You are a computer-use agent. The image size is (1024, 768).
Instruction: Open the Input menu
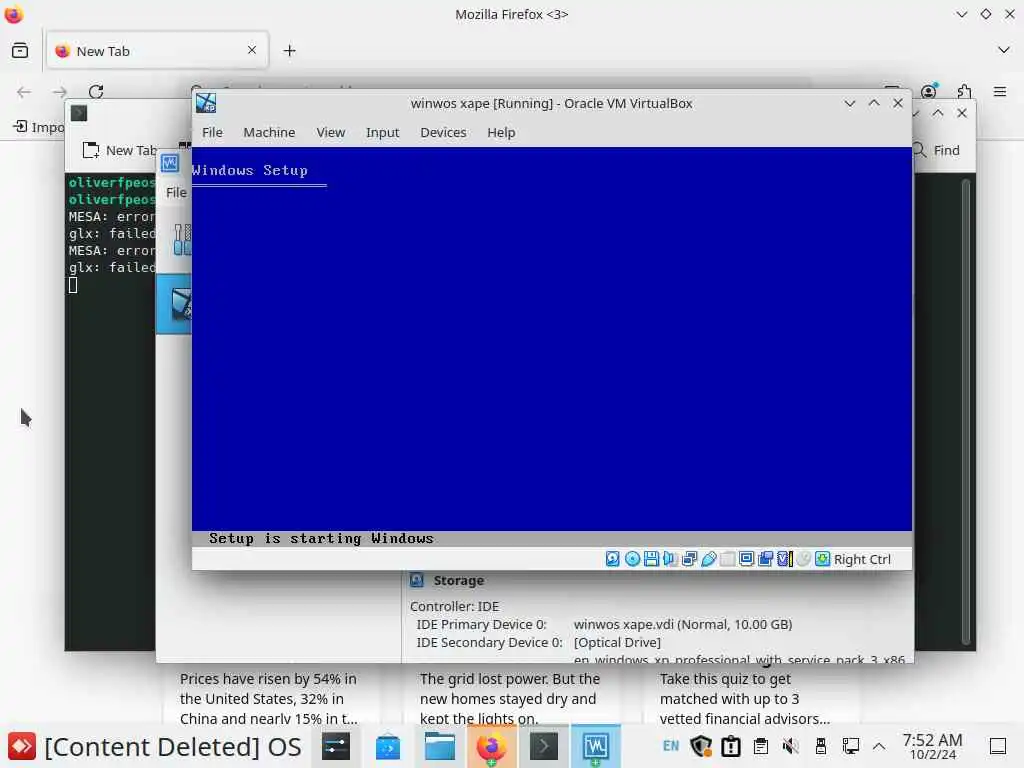[x=382, y=133]
